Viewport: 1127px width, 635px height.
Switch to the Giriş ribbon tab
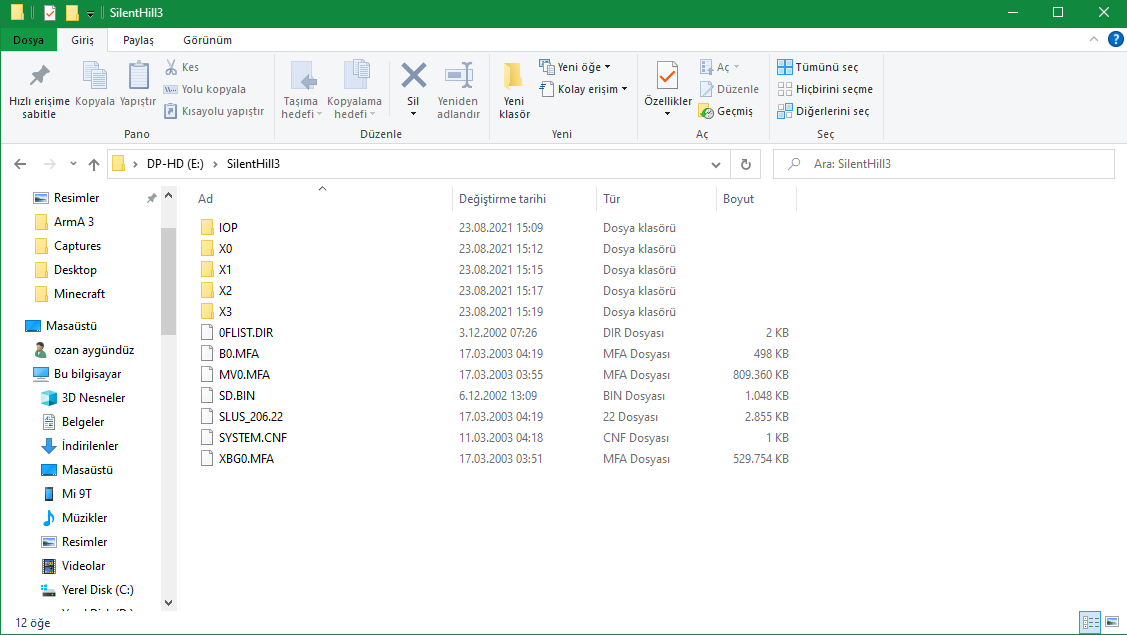click(x=82, y=40)
